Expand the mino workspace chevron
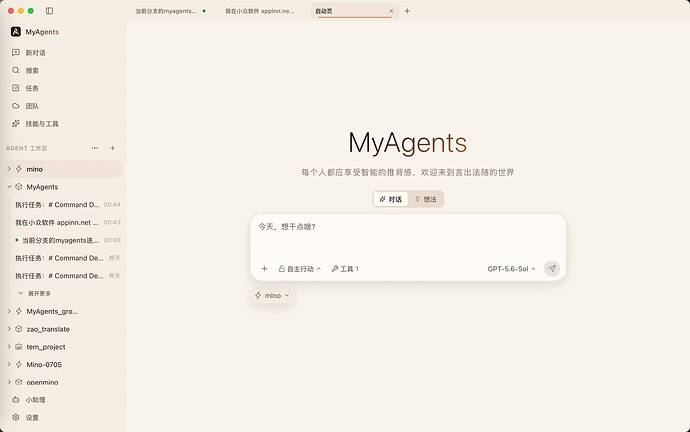Image resolution: width=690 pixels, height=432 pixels. (9, 169)
